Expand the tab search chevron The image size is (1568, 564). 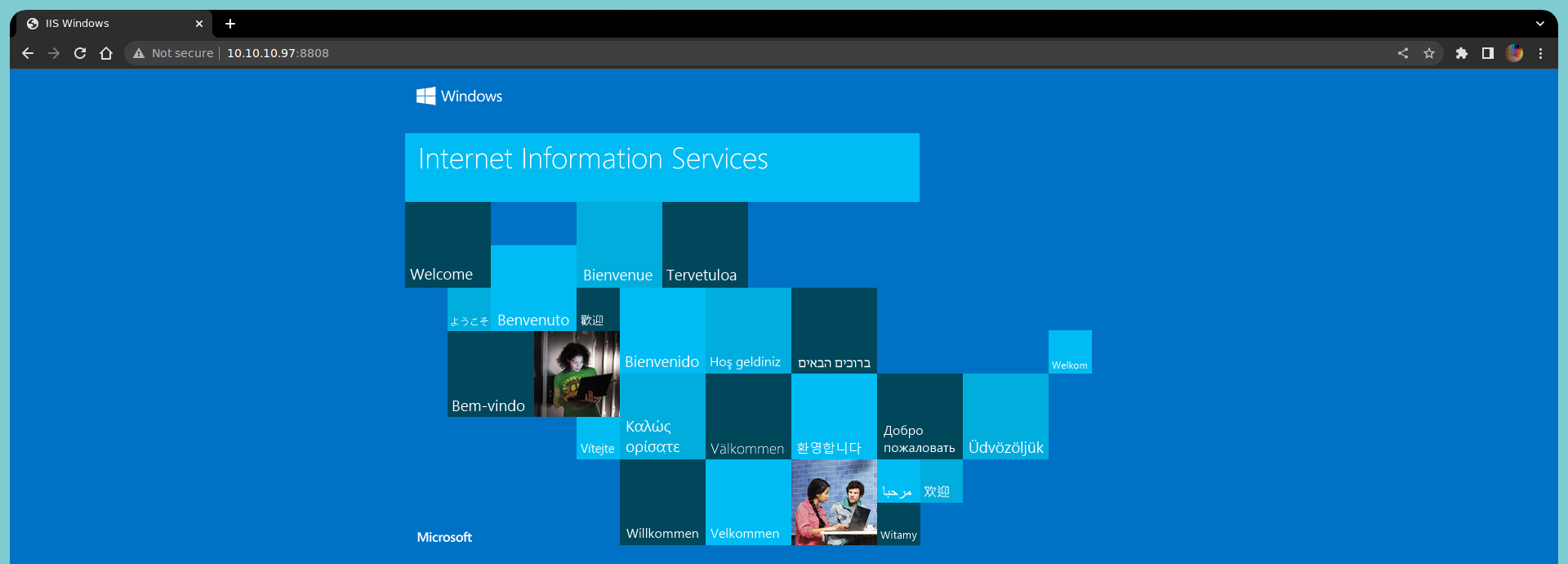coord(1540,24)
